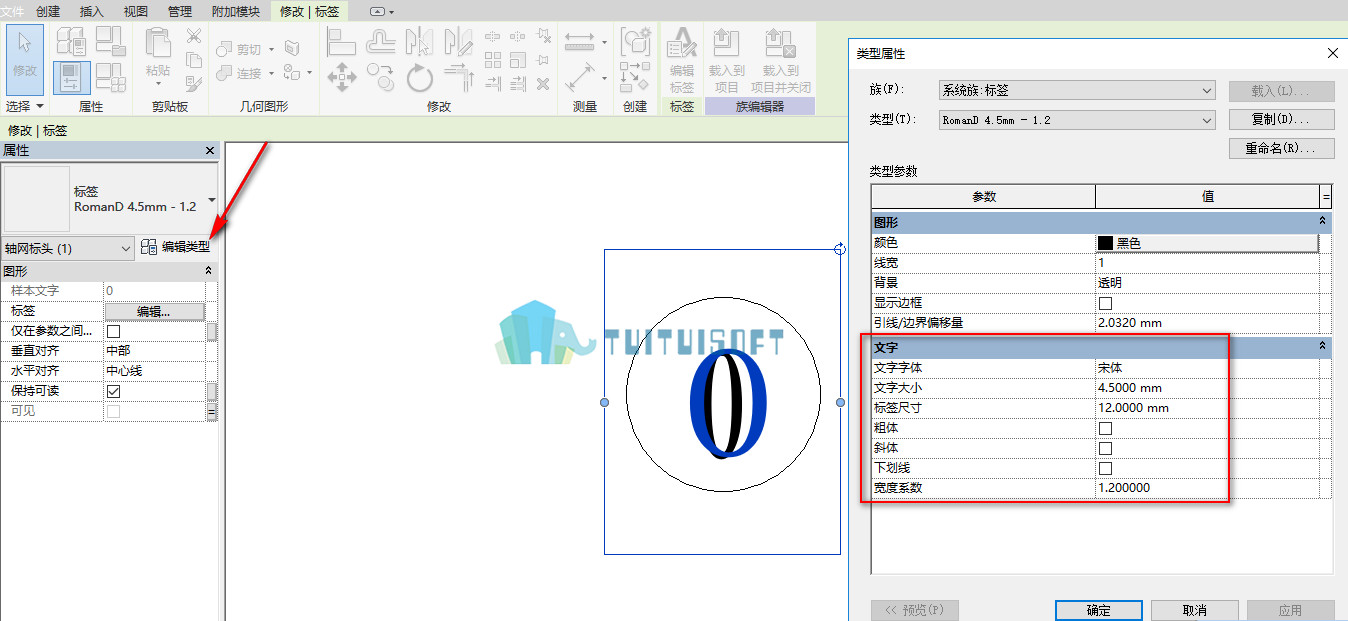Switch to the 创建 ribbon tab
The height and width of the screenshot is (621, 1348).
[48, 11]
